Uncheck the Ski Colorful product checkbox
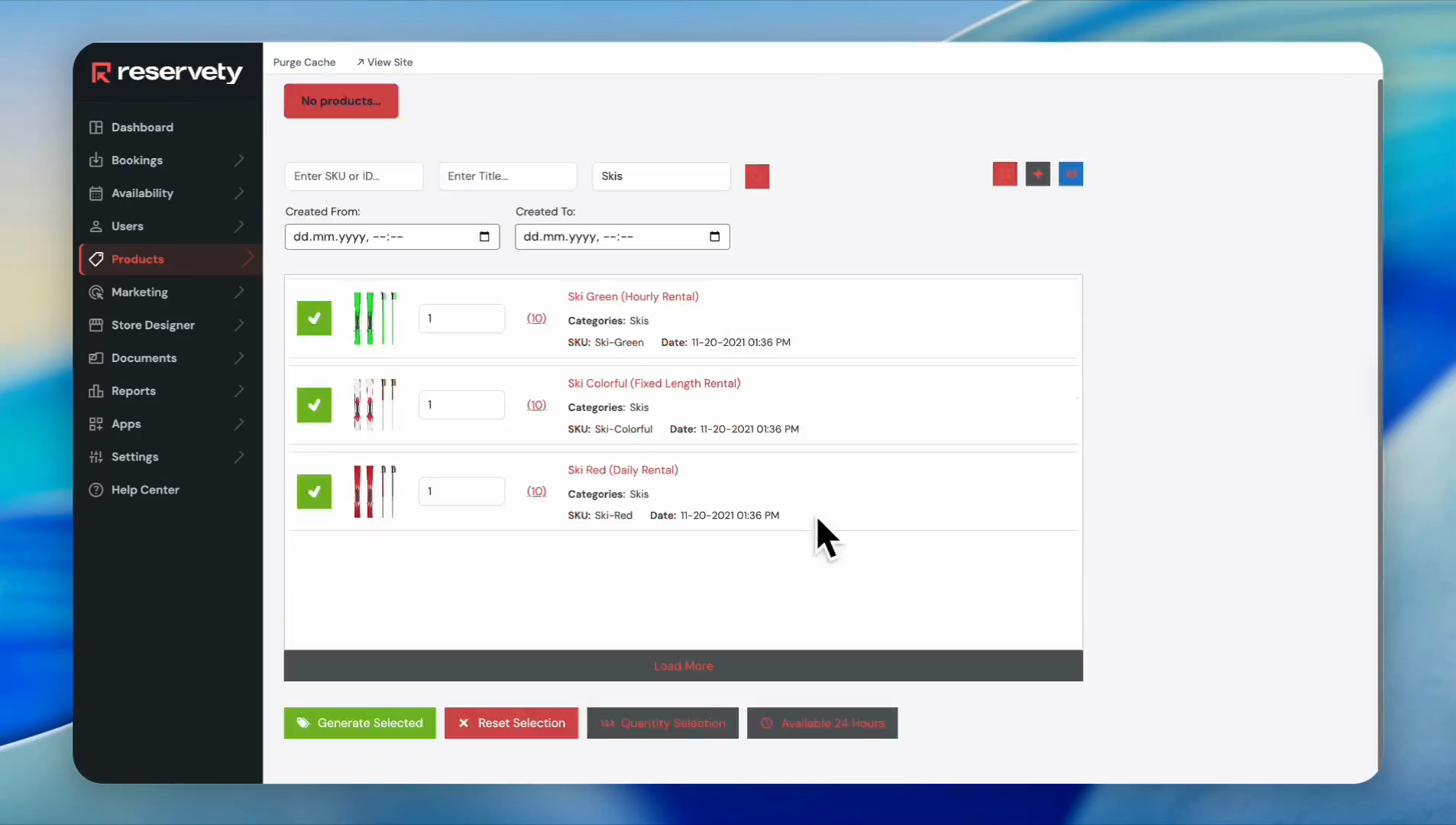Screen dimensions: 1456x825 pyautogui.click(x=314, y=405)
